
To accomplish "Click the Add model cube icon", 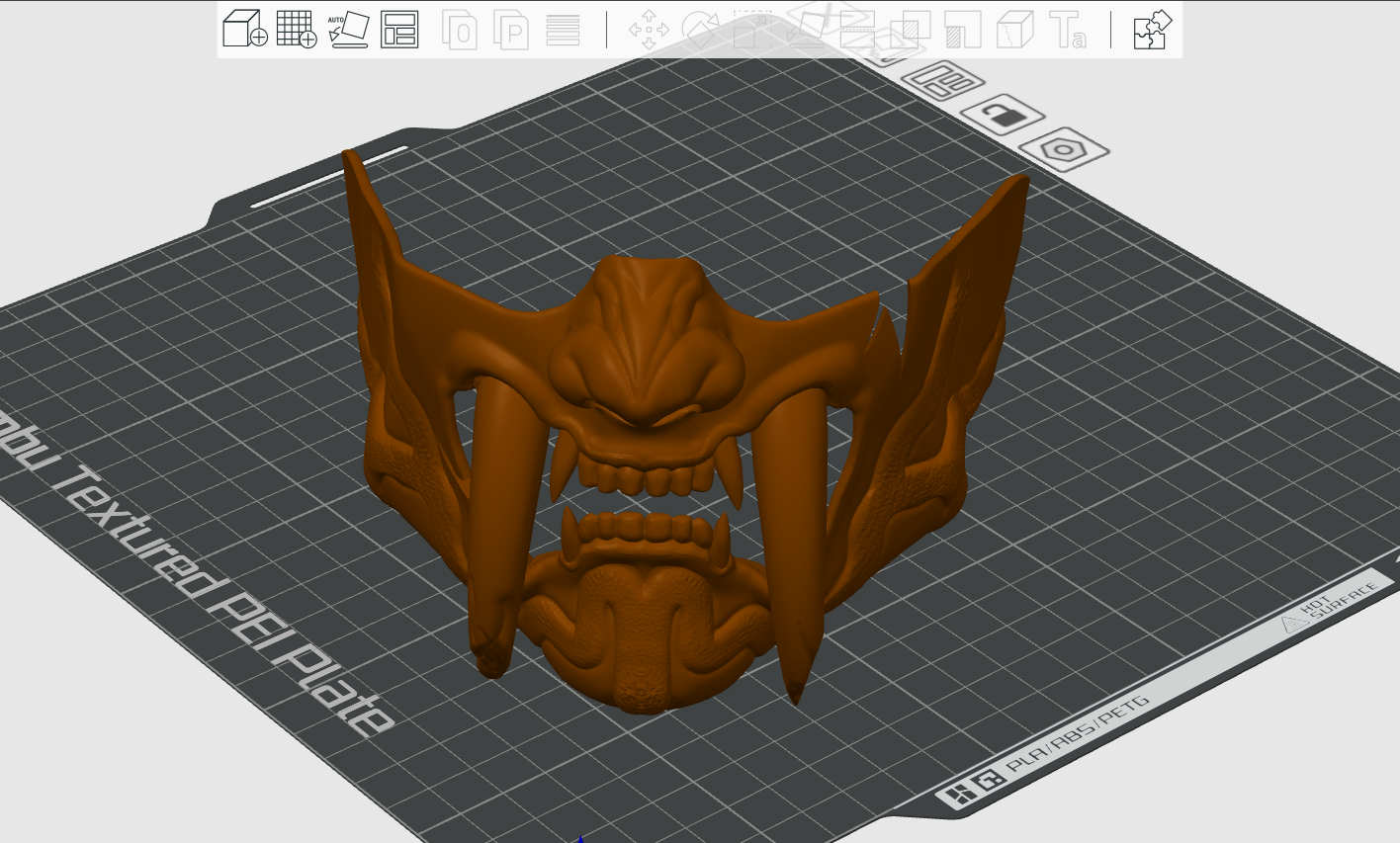I will pyautogui.click(x=245, y=29).
